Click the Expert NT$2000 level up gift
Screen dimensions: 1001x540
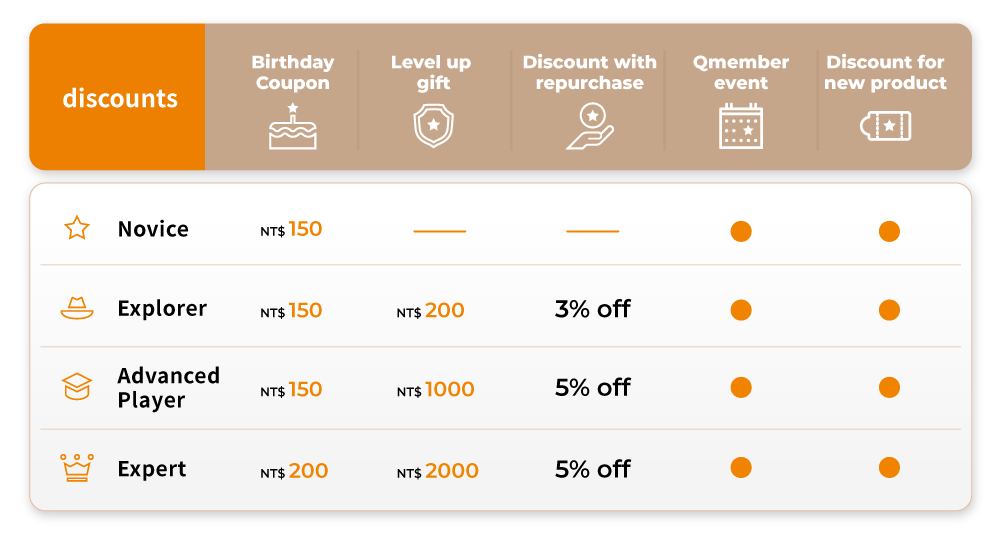coord(438,471)
